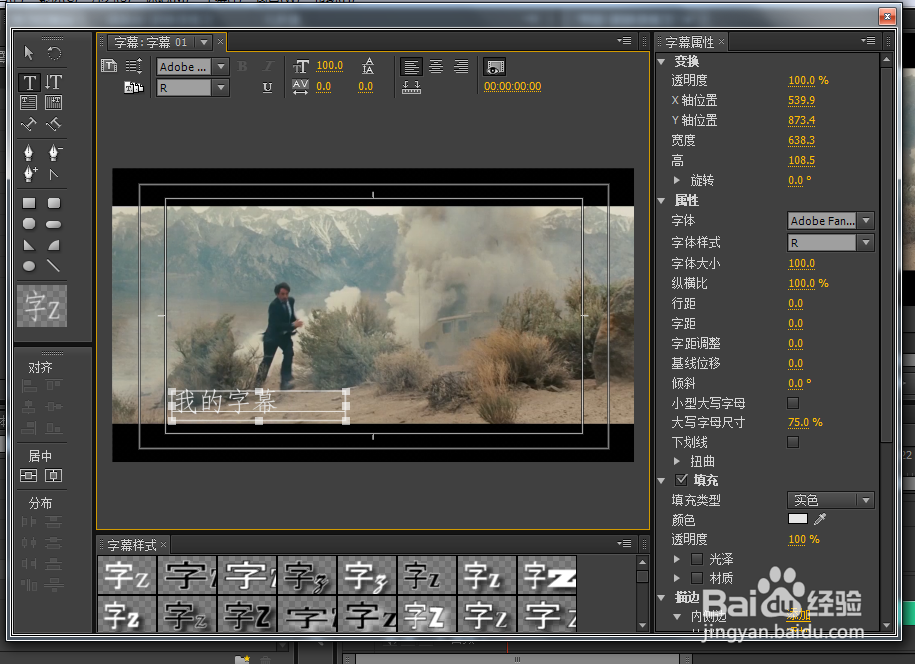Collapse the 属性 section
Viewport: 915px width, 664px height.
point(662,201)
